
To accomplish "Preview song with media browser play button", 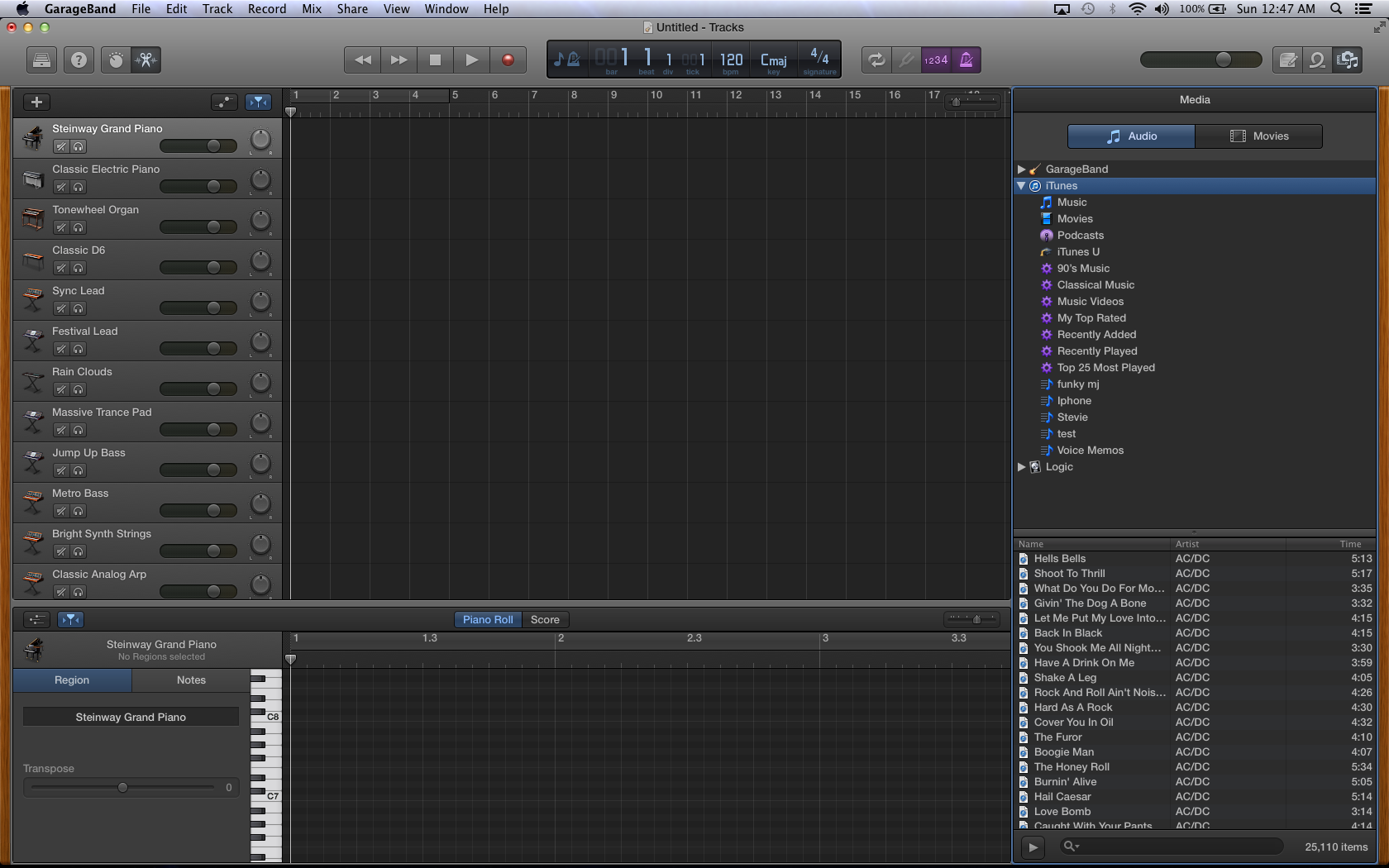I will pos(1033,847).
